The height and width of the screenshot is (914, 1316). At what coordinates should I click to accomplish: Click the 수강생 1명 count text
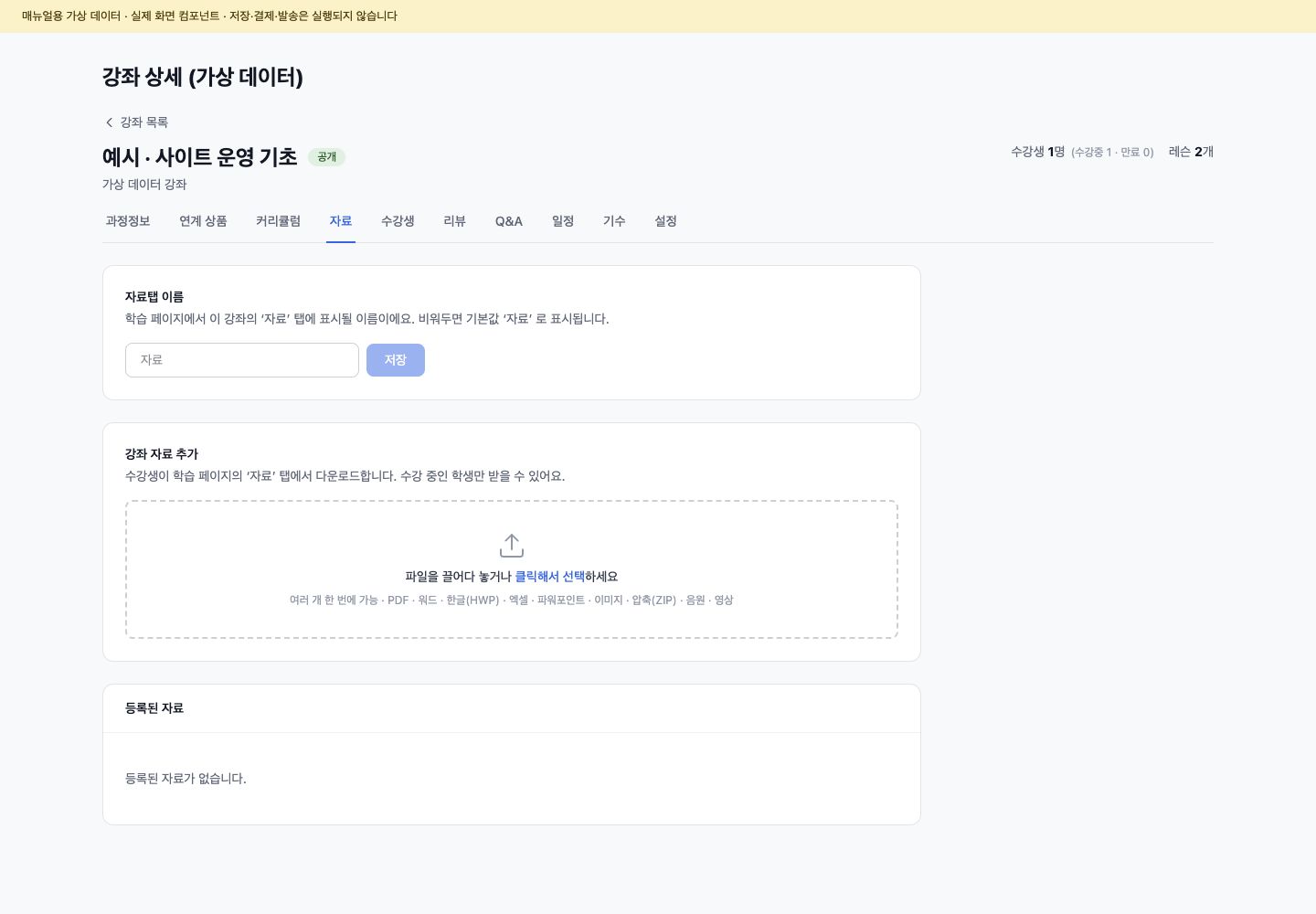(x=1037, y=152)
